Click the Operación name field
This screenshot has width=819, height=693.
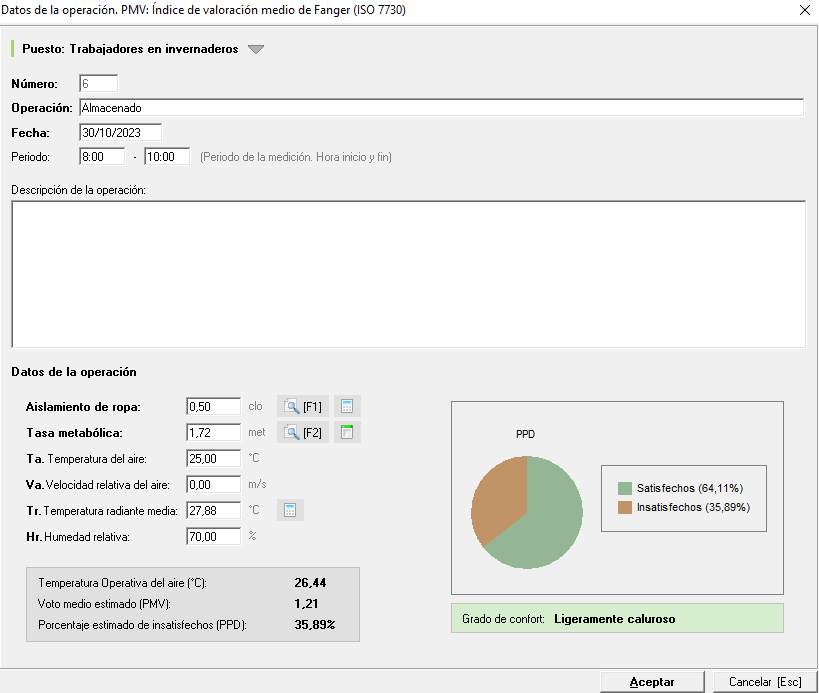(440, 108)
